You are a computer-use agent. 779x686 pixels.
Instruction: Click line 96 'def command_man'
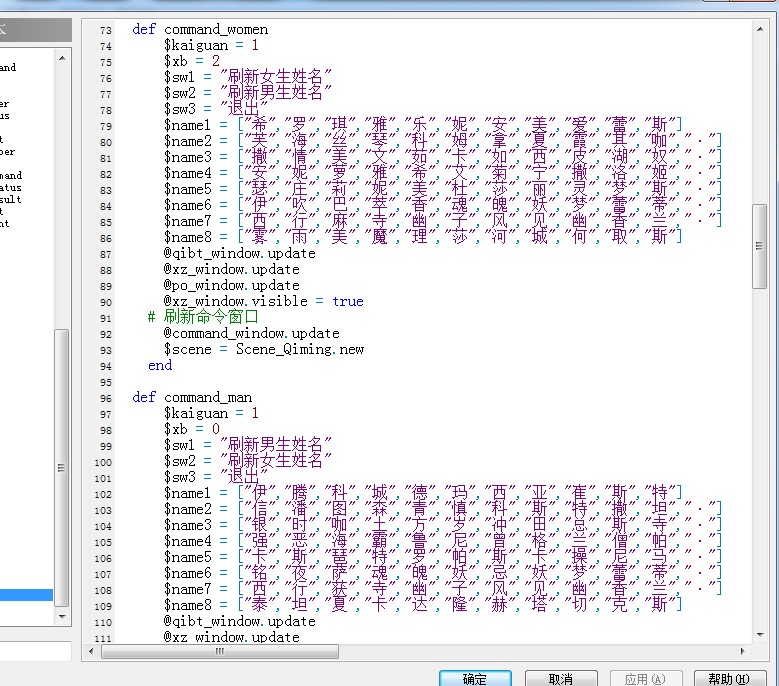click(192, 397)
